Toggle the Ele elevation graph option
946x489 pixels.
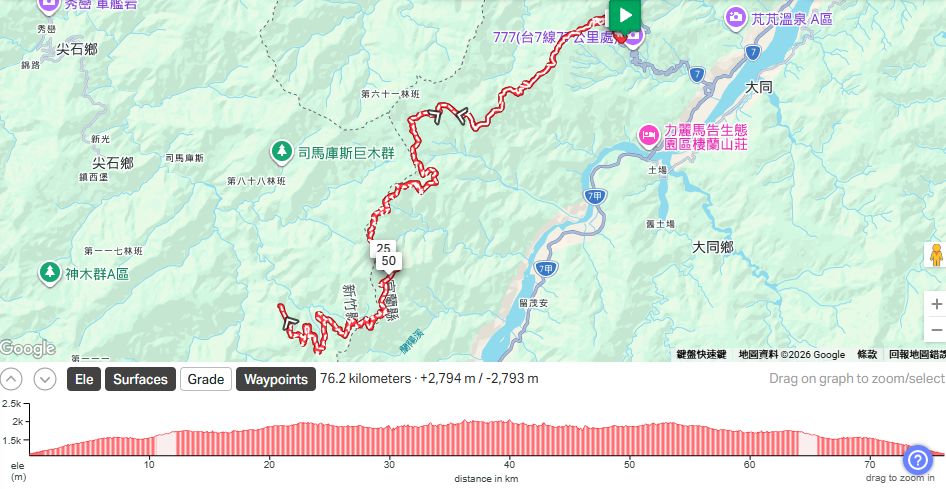pos(84,379)
